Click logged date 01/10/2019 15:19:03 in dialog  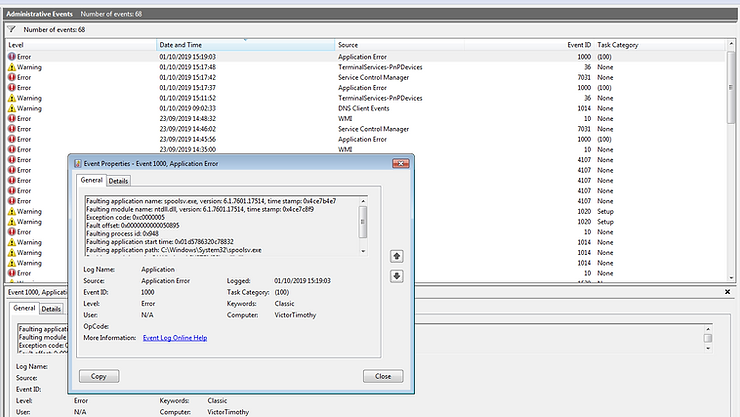pos(302,281)
